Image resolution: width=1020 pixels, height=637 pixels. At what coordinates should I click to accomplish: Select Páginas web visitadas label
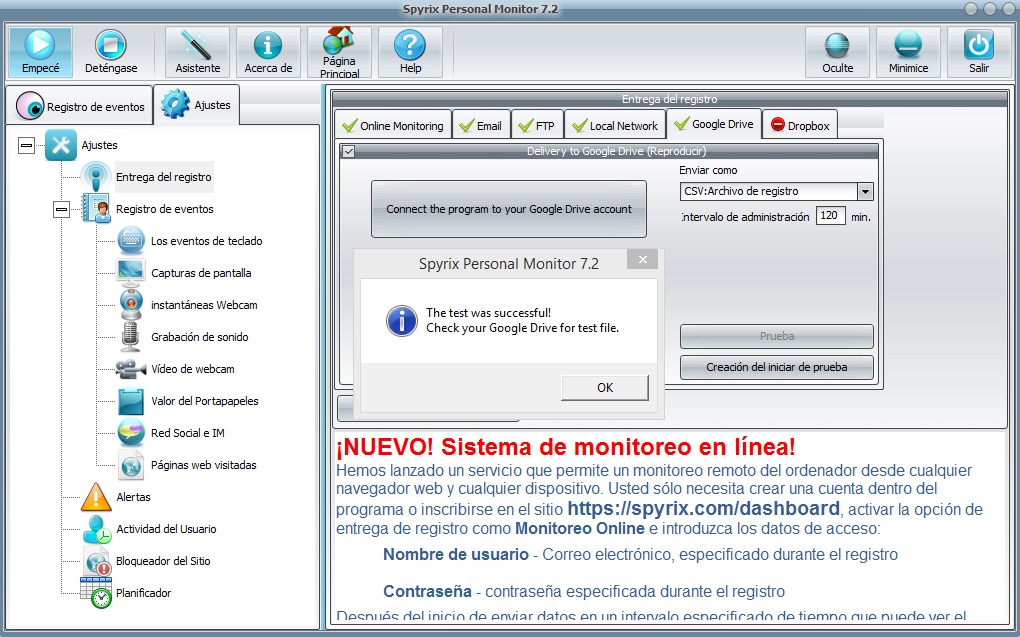coord(204,465)
